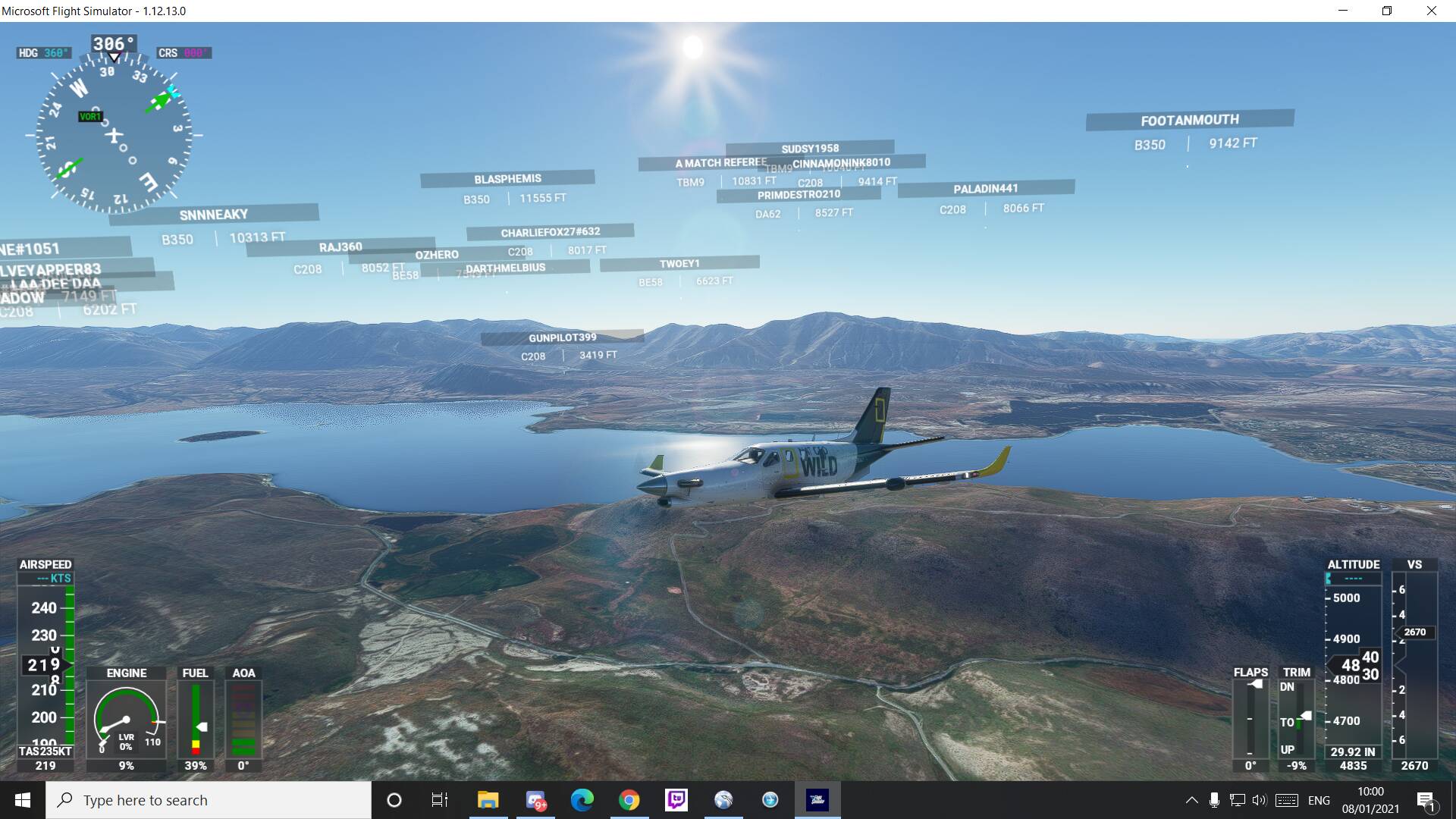This screenshot has width=1456, height=819.
Task: Click the RAJ360 player nameplate
Action: (x=340, y=247)
